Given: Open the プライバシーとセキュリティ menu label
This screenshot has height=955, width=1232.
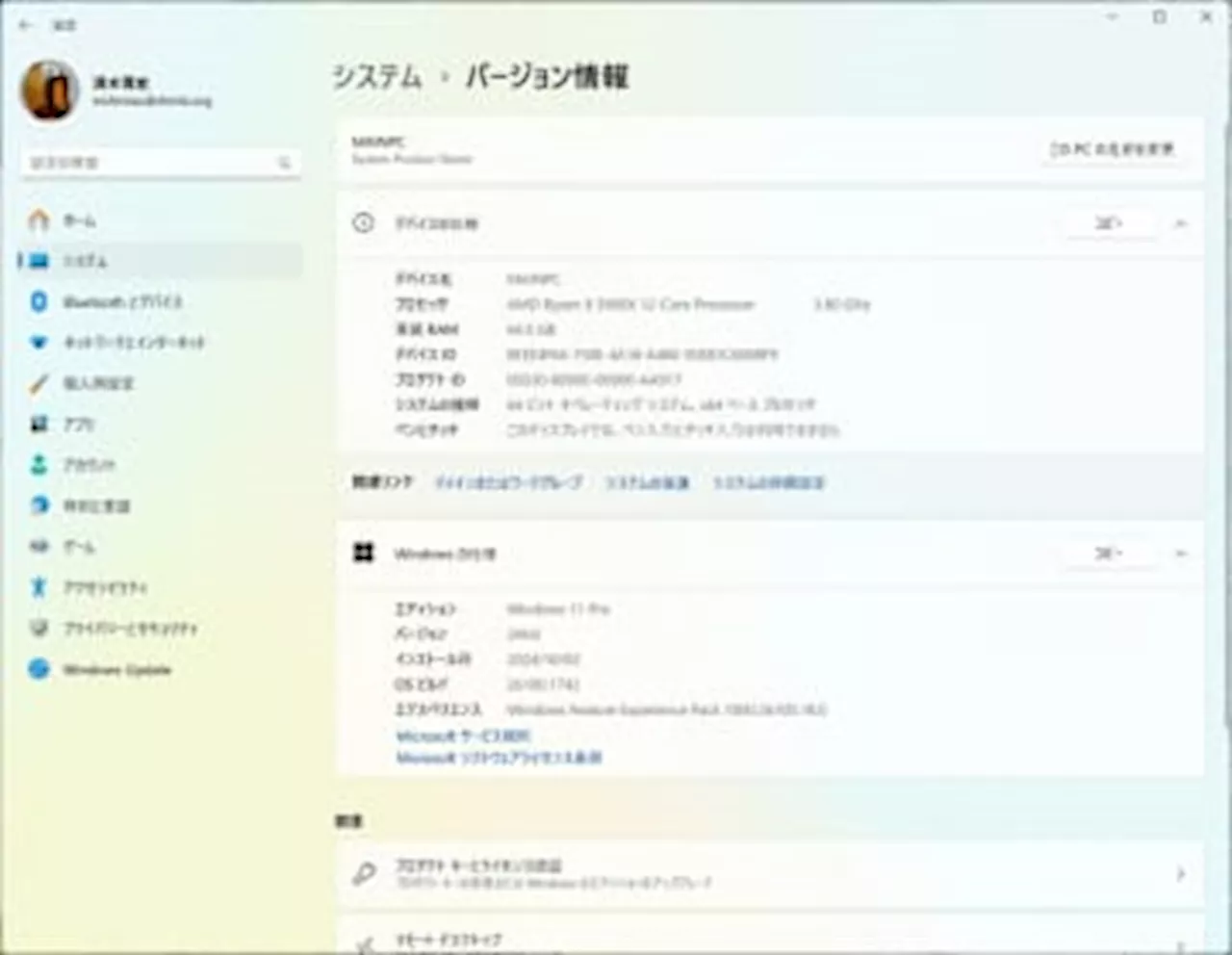Looking at the screenshot, I should (130, 628).
